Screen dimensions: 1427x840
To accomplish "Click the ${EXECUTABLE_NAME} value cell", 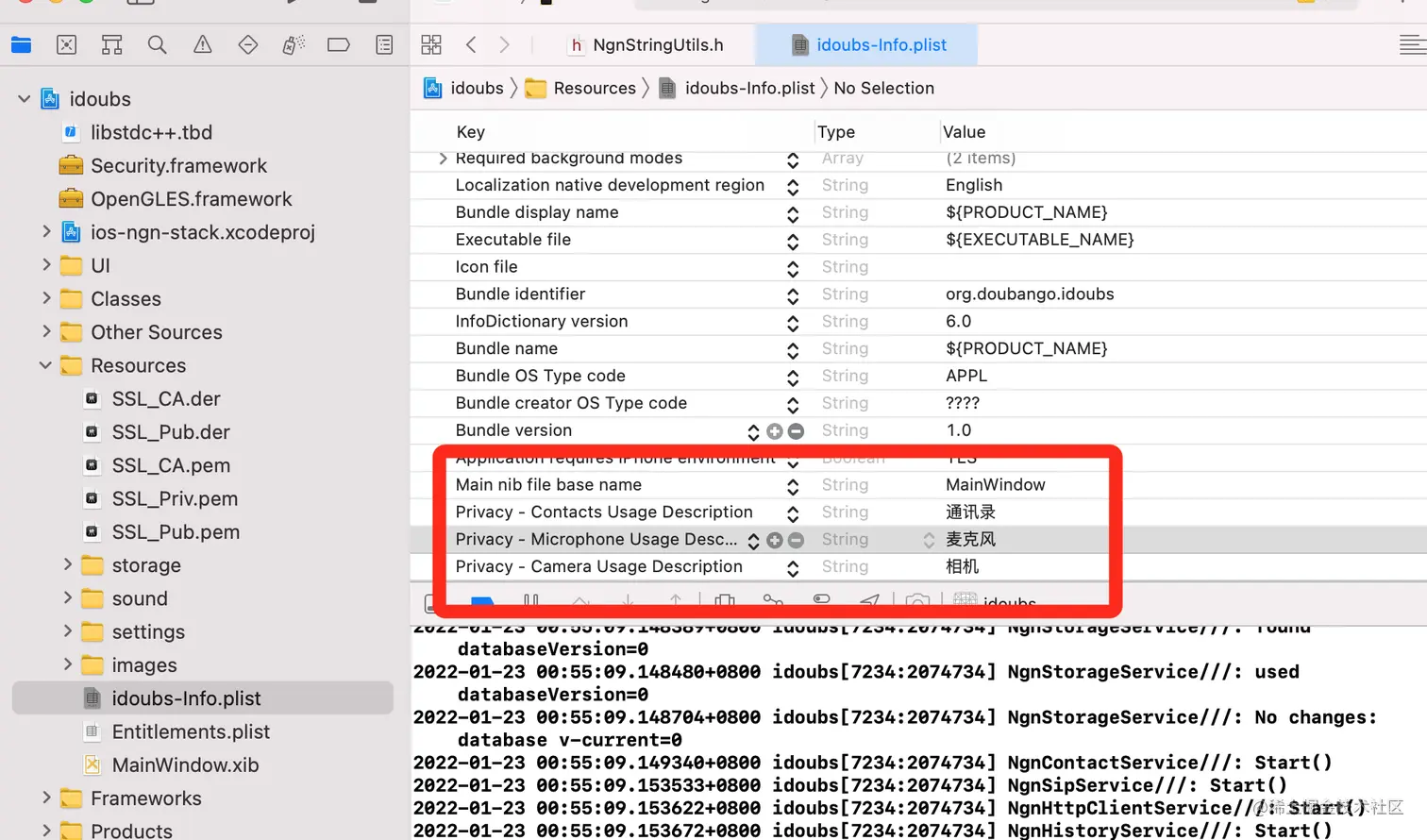I will [1039, 240].
